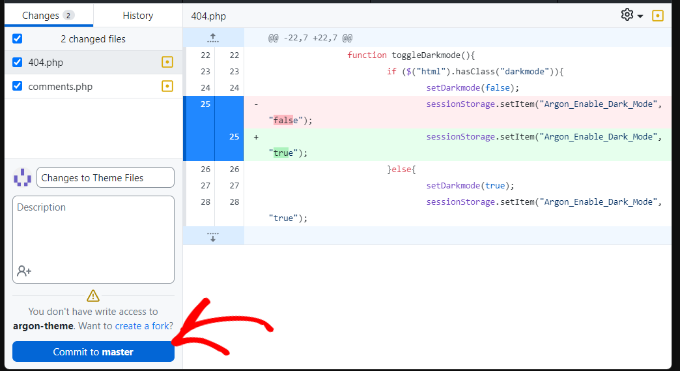Image resolution: width=680 pixels, height=371 pixels.
Task: Click the commit author avatar
Action: pos(22,177)
